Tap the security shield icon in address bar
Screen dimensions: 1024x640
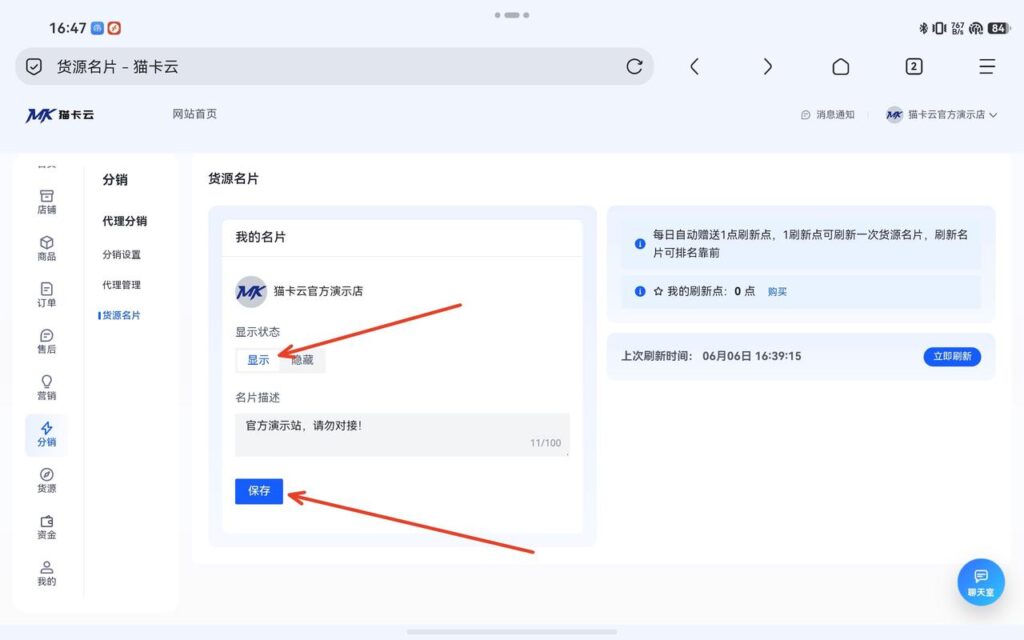pyautogui.click(x=34, y=67)
